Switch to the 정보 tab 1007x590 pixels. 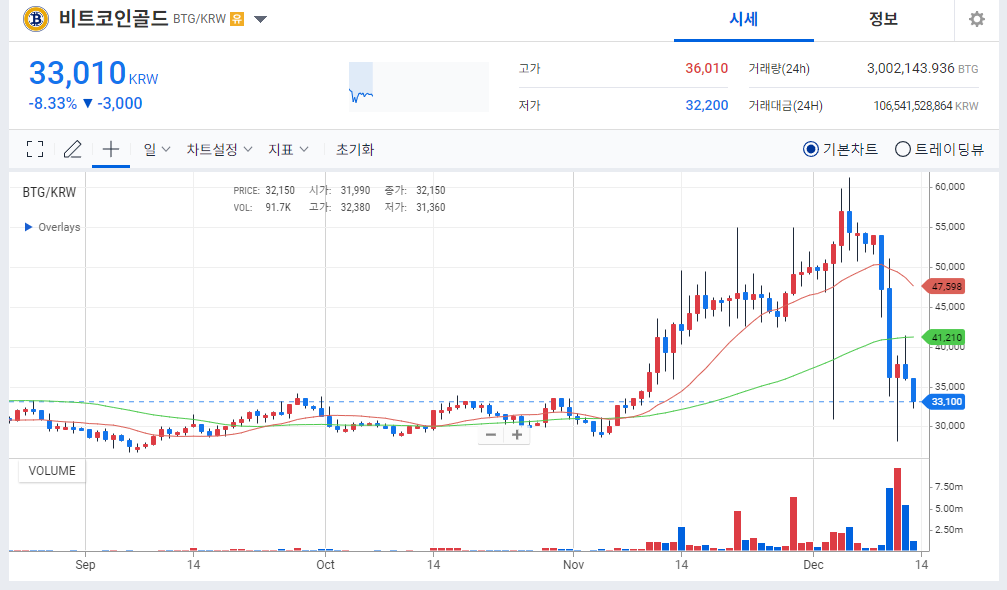click(883, 19)
